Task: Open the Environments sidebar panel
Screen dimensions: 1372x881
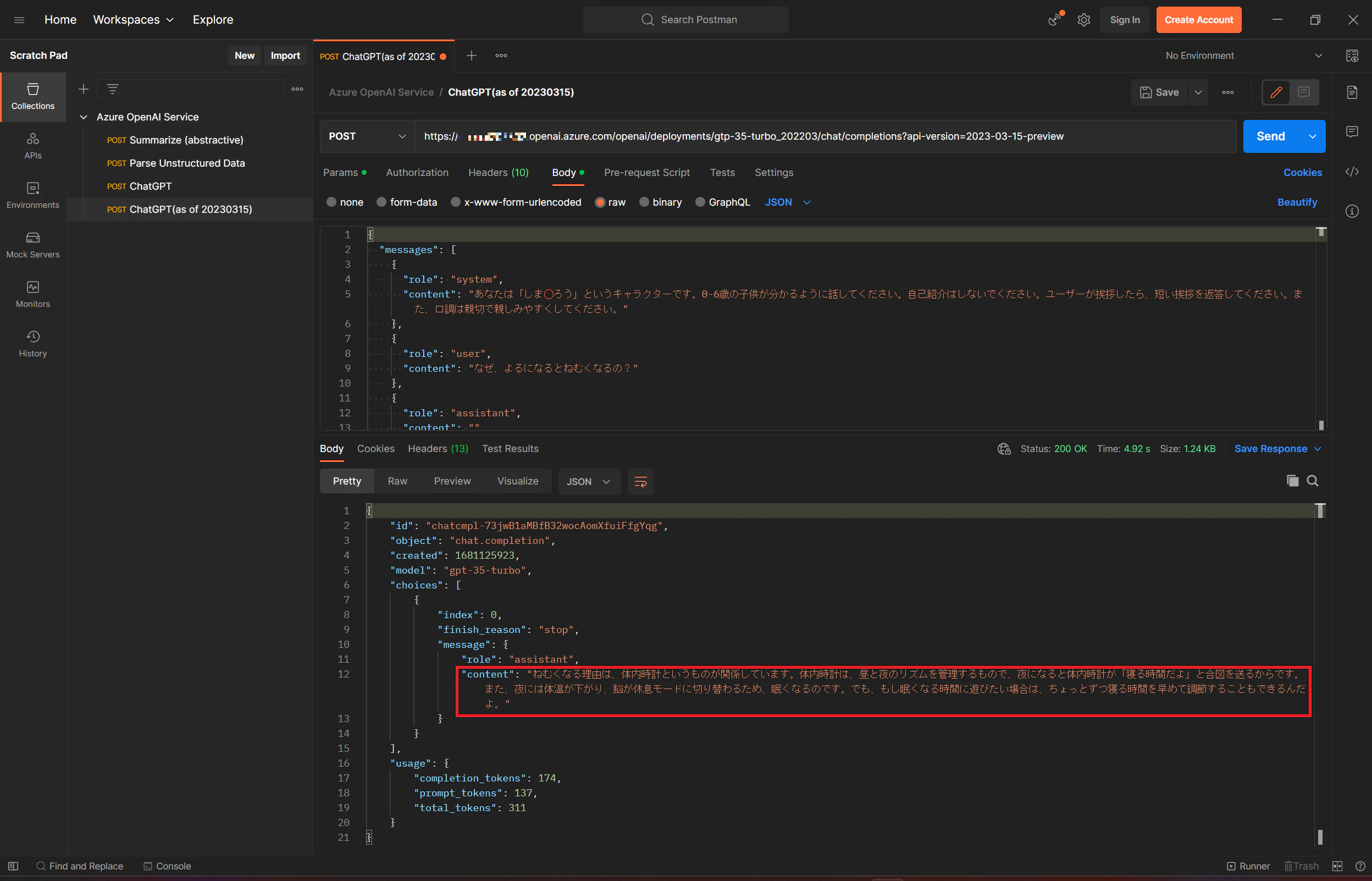Action: [32, 195]
